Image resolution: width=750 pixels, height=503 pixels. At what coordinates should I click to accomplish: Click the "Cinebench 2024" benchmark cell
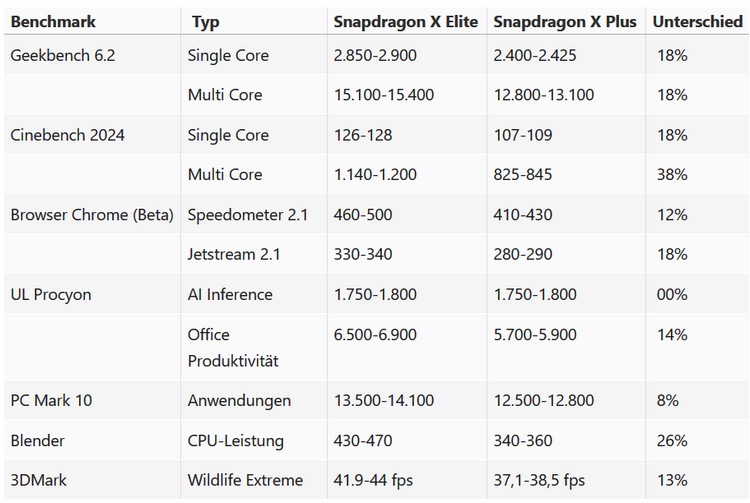(x=67, y=135)
